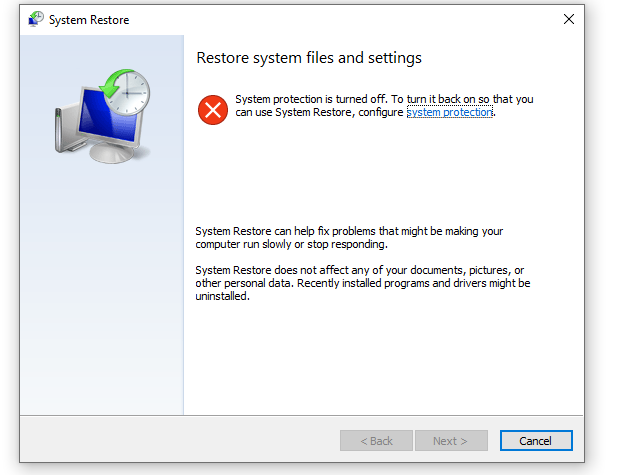Click the empty gray footer left of Back

tap(178, 440)
